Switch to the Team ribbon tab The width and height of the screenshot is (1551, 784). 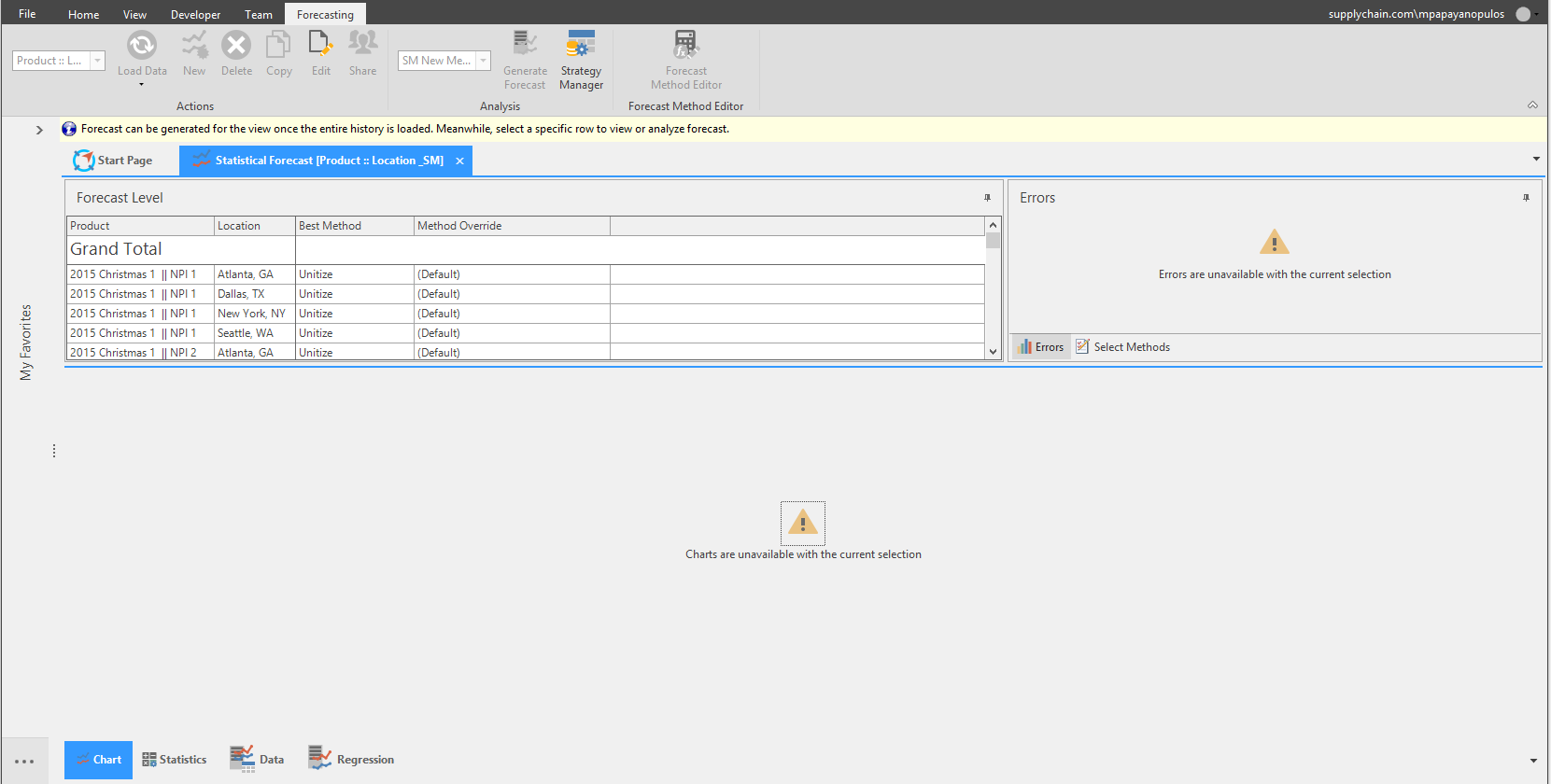(x=259, y=14)
